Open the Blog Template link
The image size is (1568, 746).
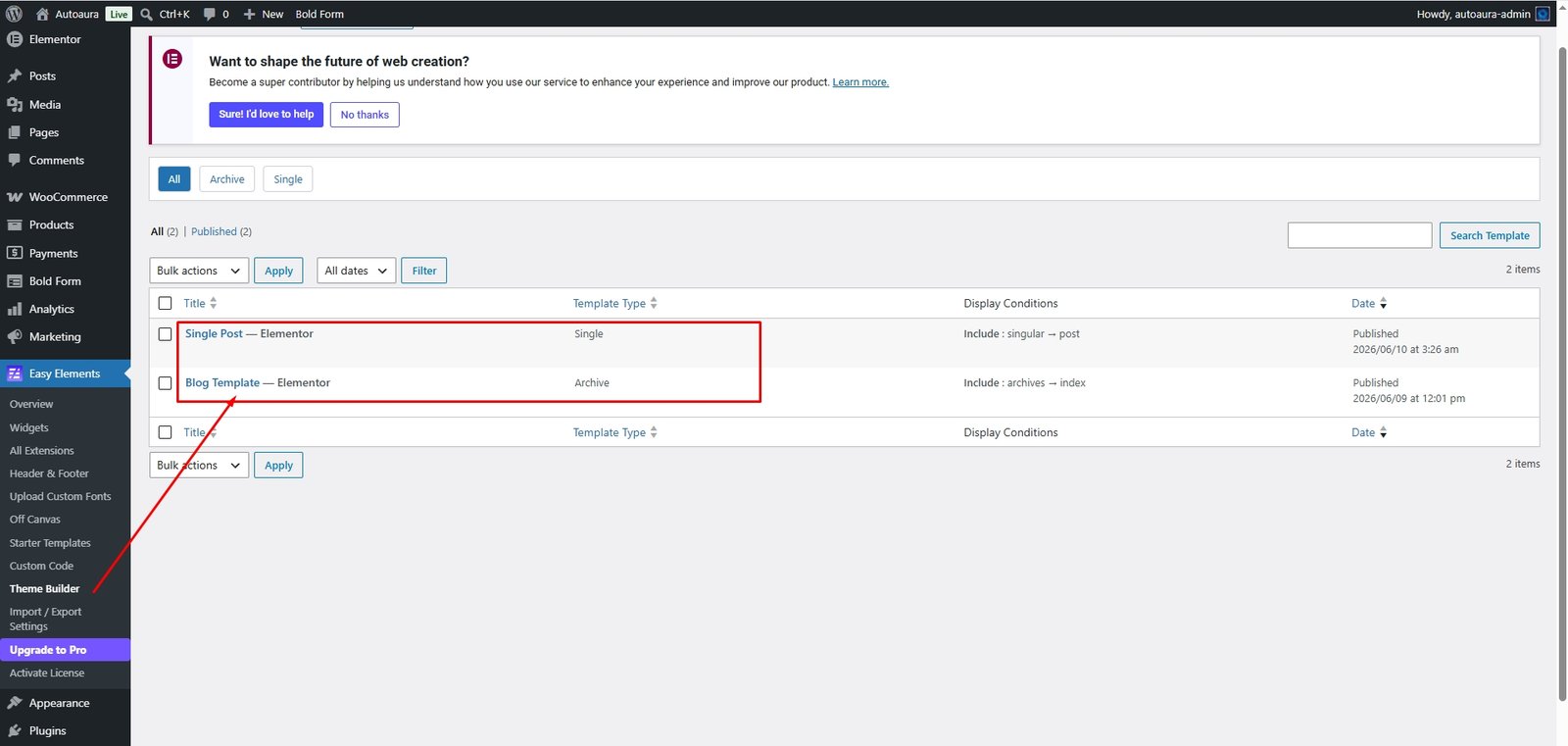[x=222, y=382]
